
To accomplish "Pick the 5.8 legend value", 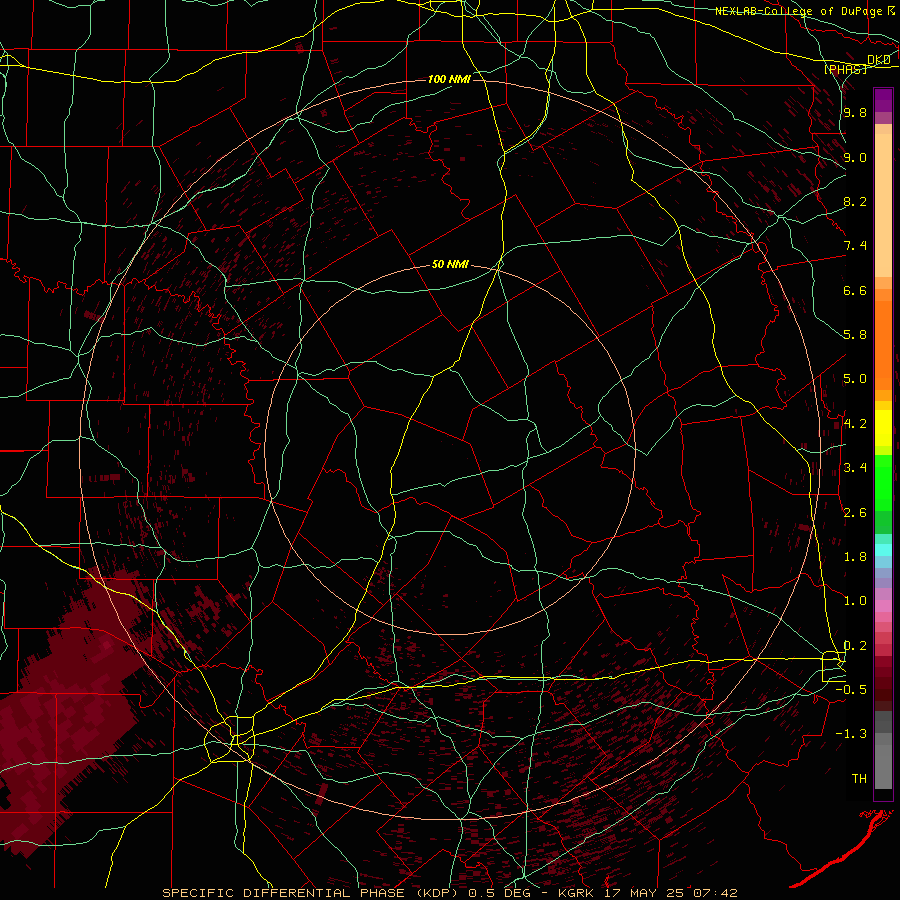I will [x=855, y=335].
